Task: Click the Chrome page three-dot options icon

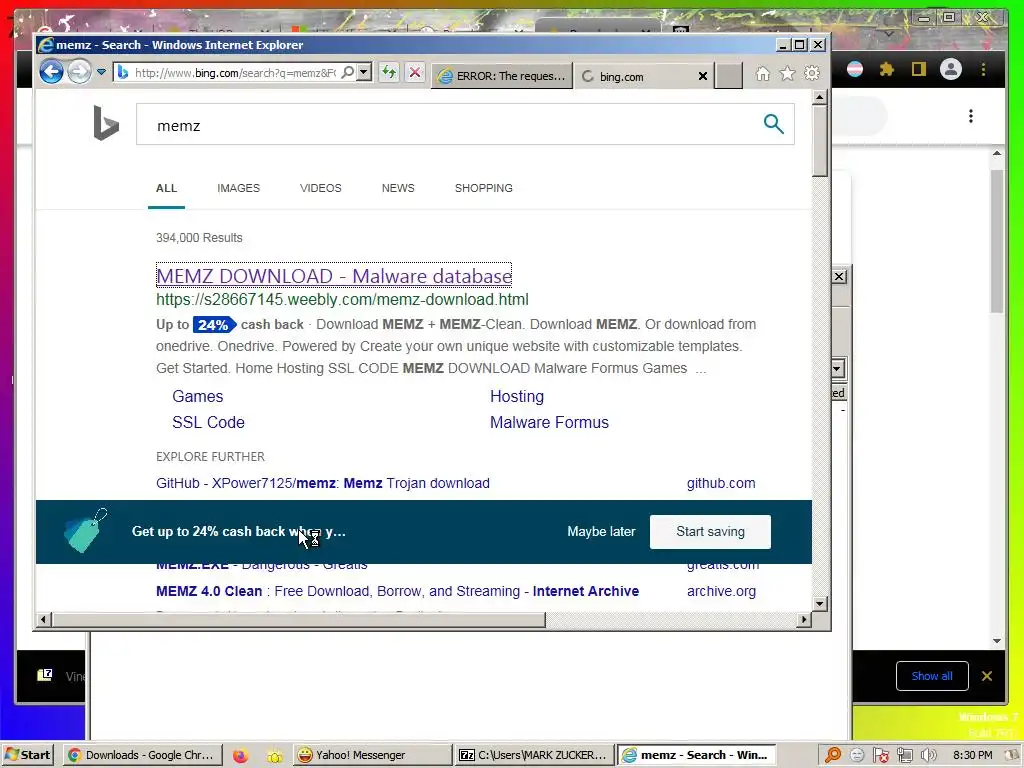Action: point(971,116)
